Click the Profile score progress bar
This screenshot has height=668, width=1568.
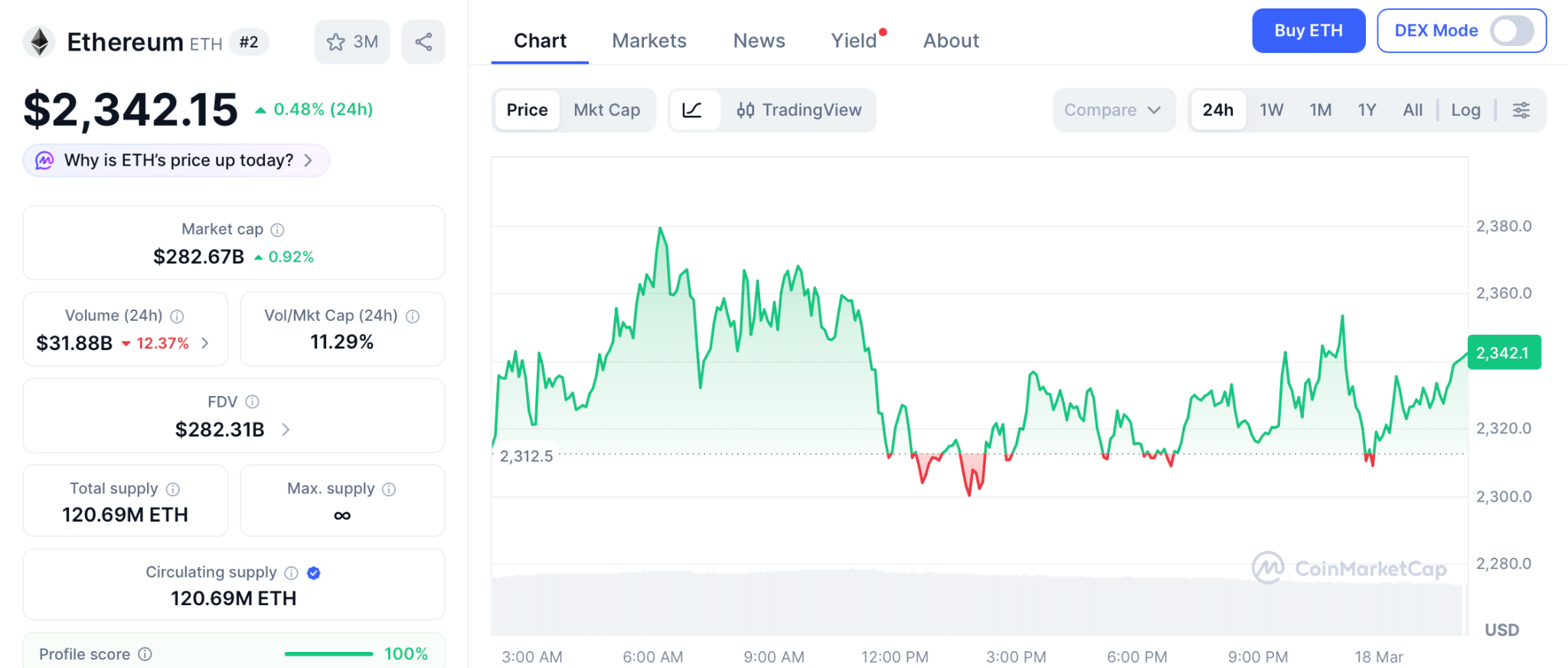coord(328,654)
